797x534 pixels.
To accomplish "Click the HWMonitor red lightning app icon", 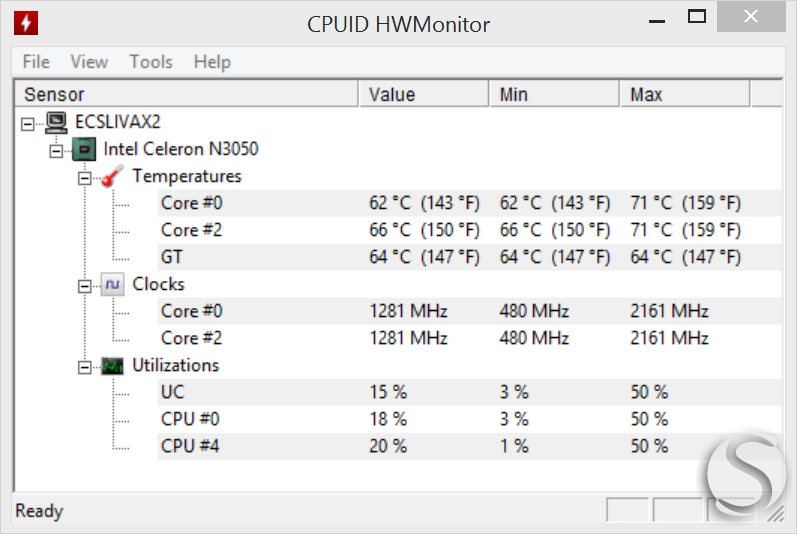I will tap(26, 23).
